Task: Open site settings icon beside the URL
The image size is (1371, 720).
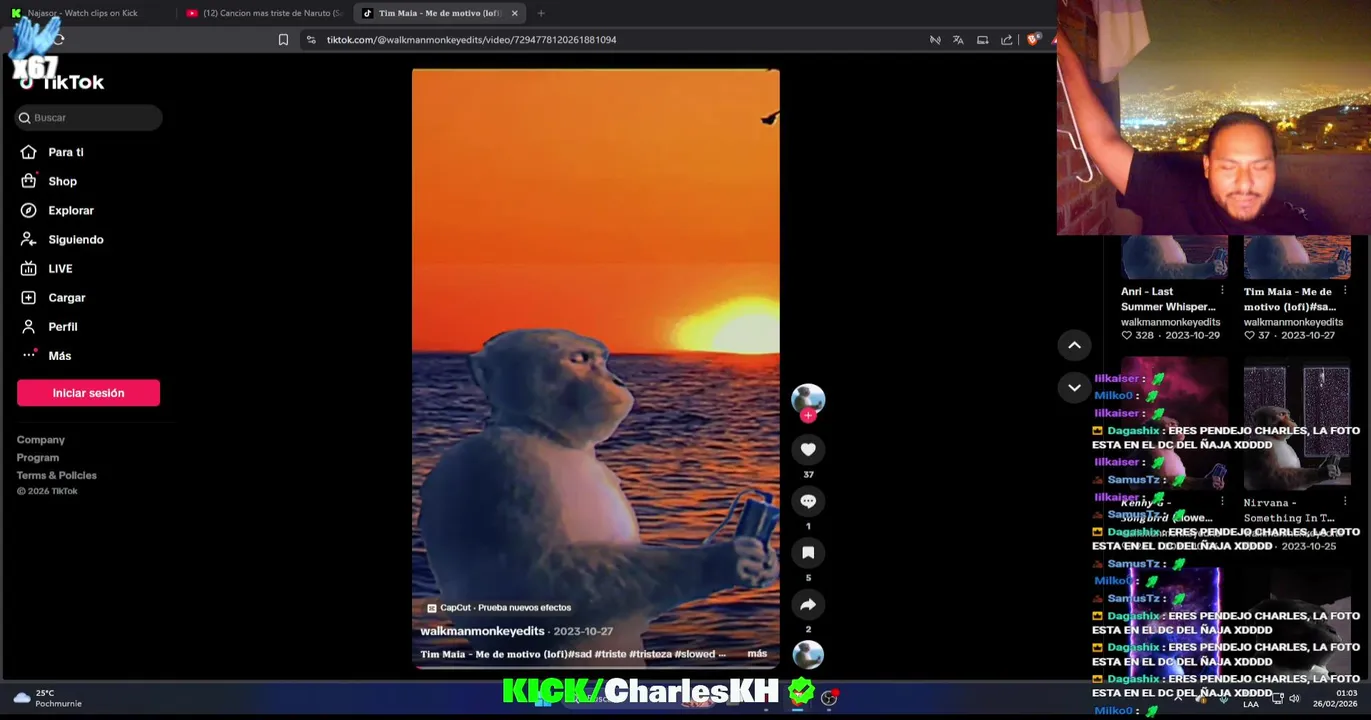Action: pos(311,40)
